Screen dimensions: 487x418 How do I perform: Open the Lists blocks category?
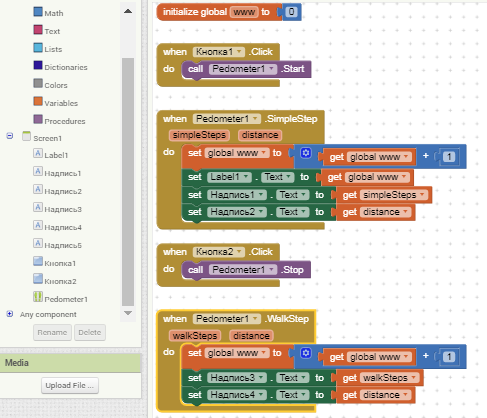(48, 48)
